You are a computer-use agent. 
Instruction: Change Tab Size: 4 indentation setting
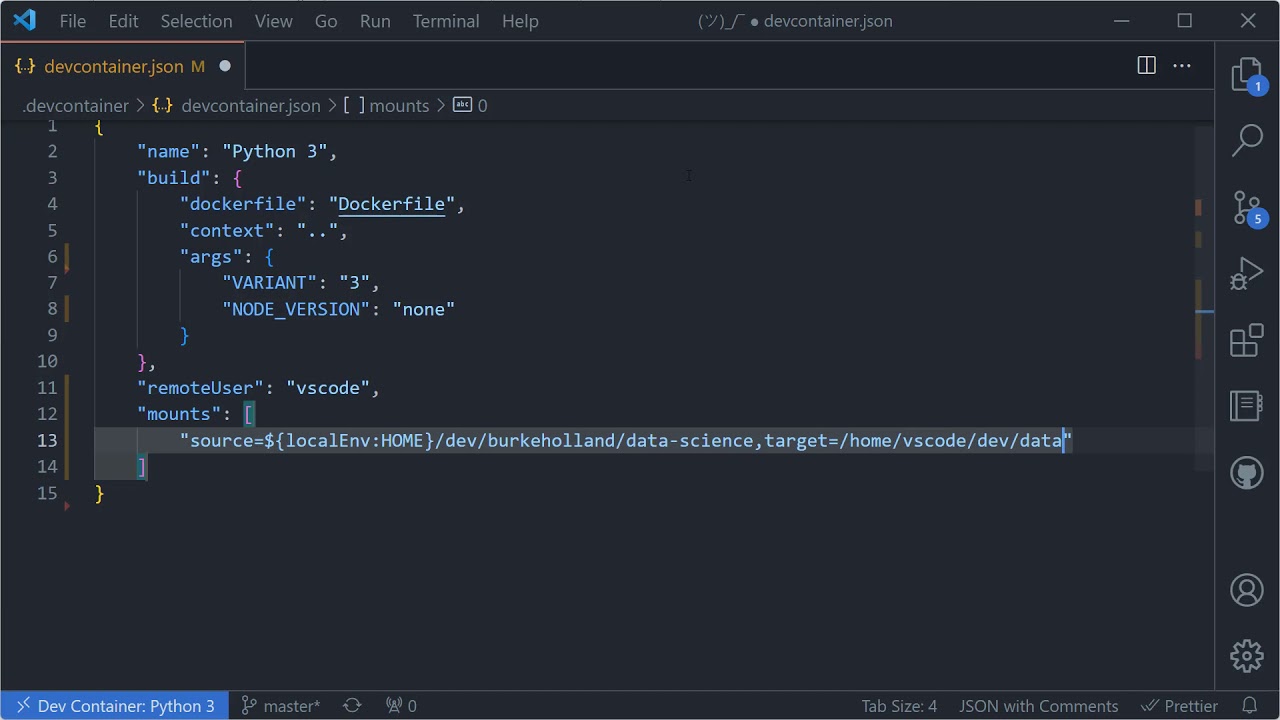899,706
